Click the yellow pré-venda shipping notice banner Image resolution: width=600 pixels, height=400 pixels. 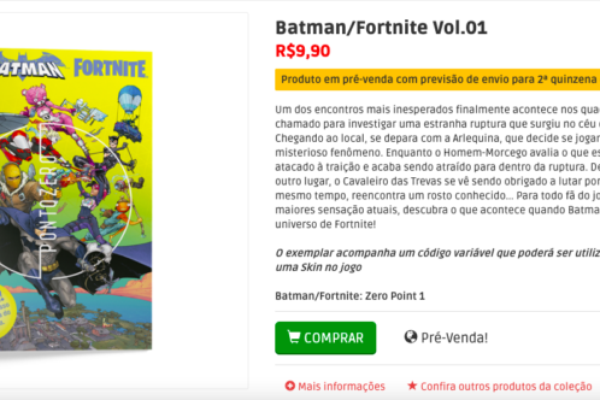(437, 80)
